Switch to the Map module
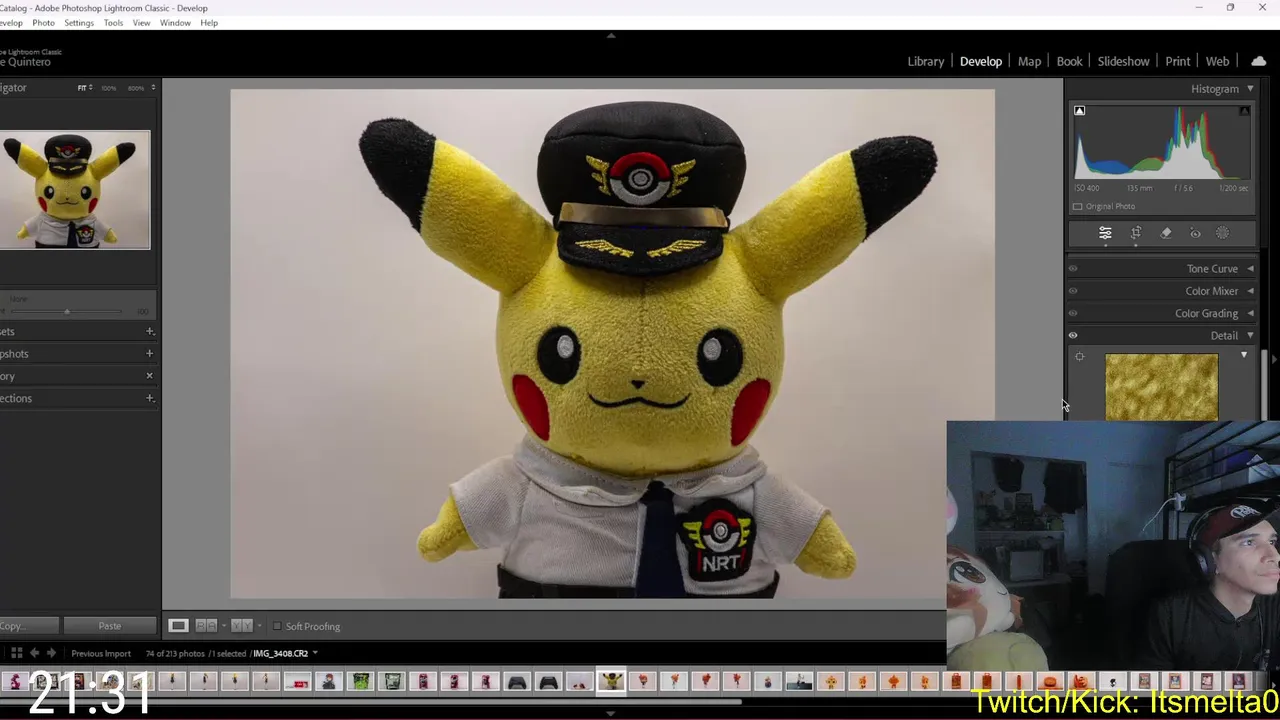Screen dimensions: 1280x720 pyautogui.click(x=1029, y=61)
